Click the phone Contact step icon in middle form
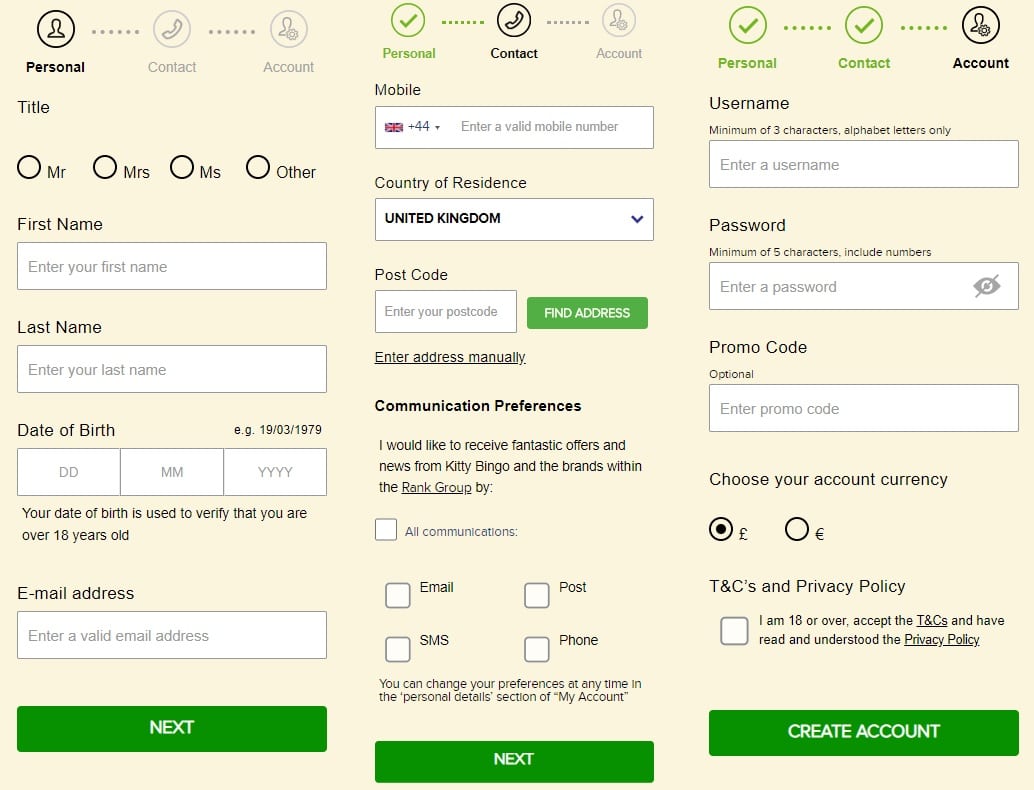The height and width of the screenshot is (790, 1034). pos(514,19)
